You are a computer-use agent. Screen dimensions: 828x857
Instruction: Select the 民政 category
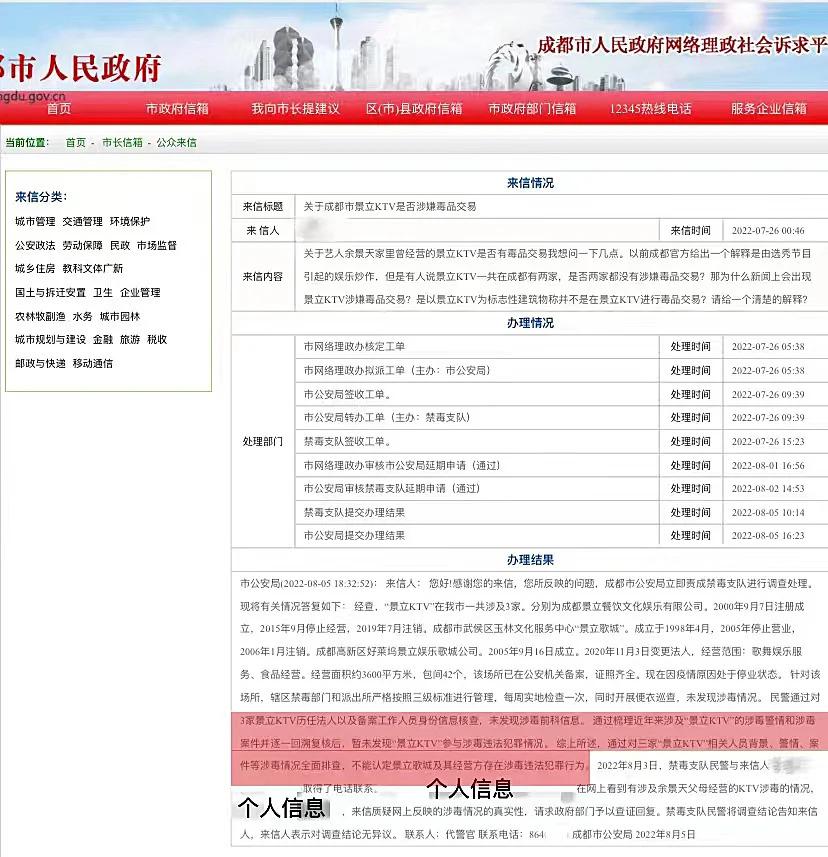click(x=120, y=245)
